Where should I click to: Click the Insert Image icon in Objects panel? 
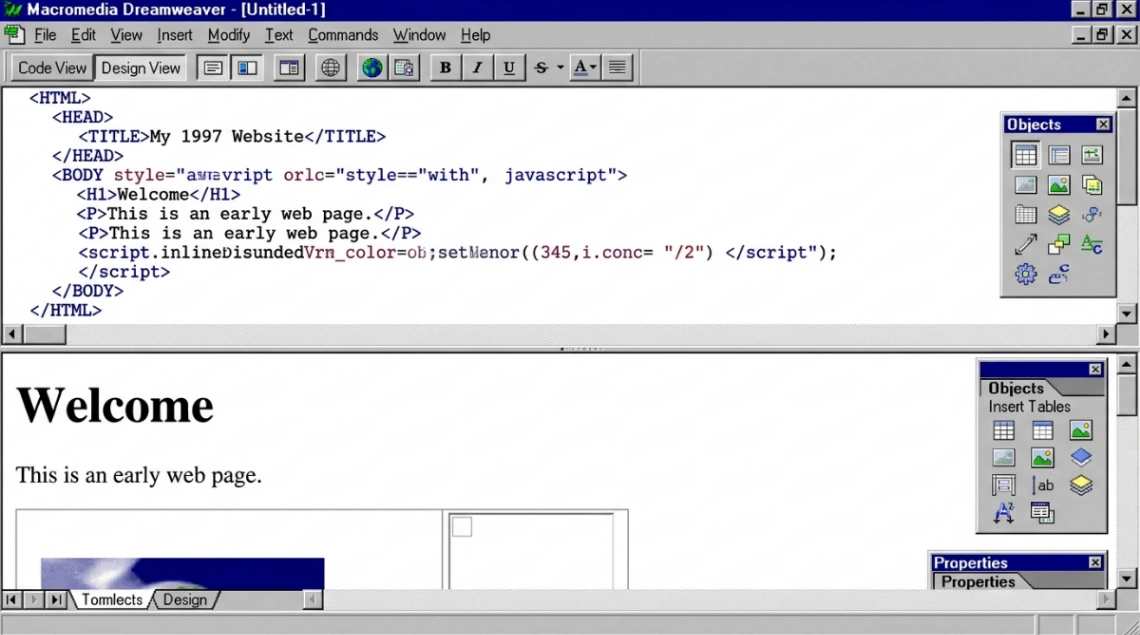click(1059, 185)
